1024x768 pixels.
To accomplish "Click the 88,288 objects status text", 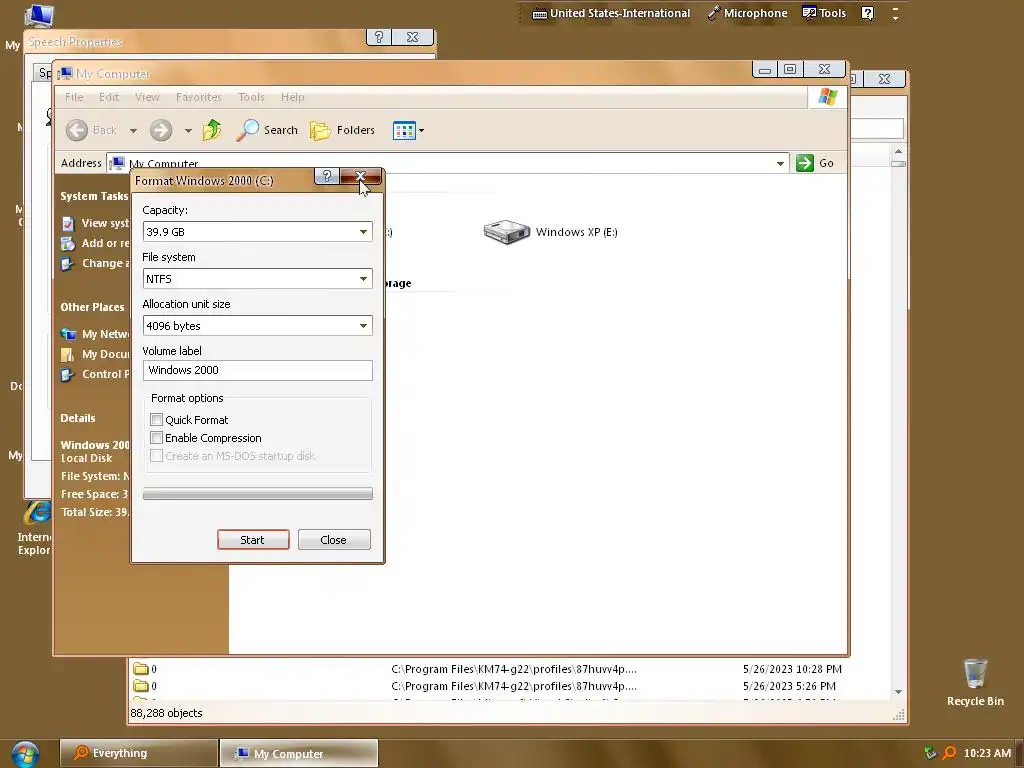I will [167, 713].
